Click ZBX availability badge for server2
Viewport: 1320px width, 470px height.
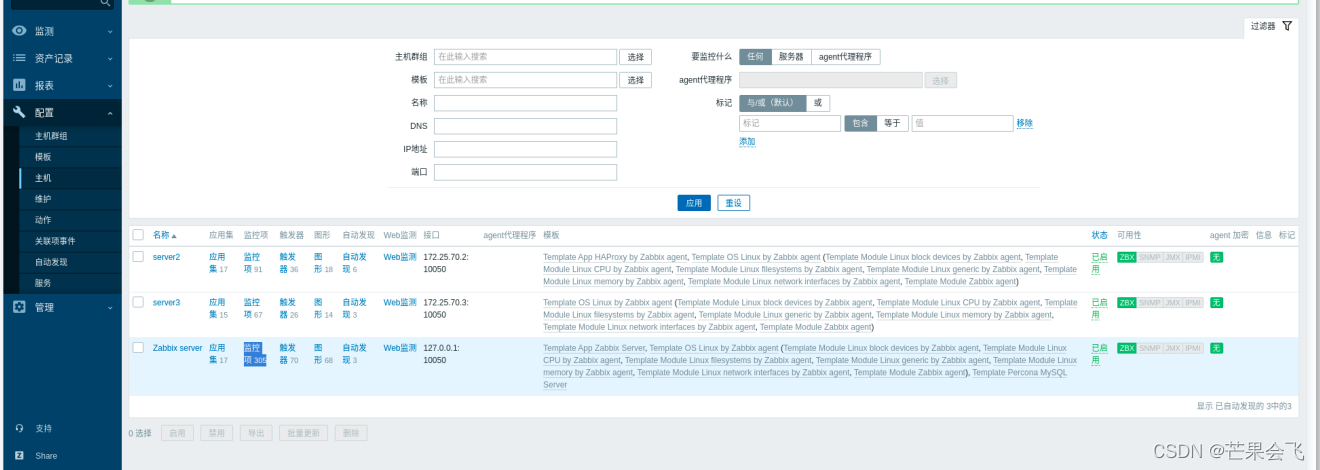(1126, 257)
